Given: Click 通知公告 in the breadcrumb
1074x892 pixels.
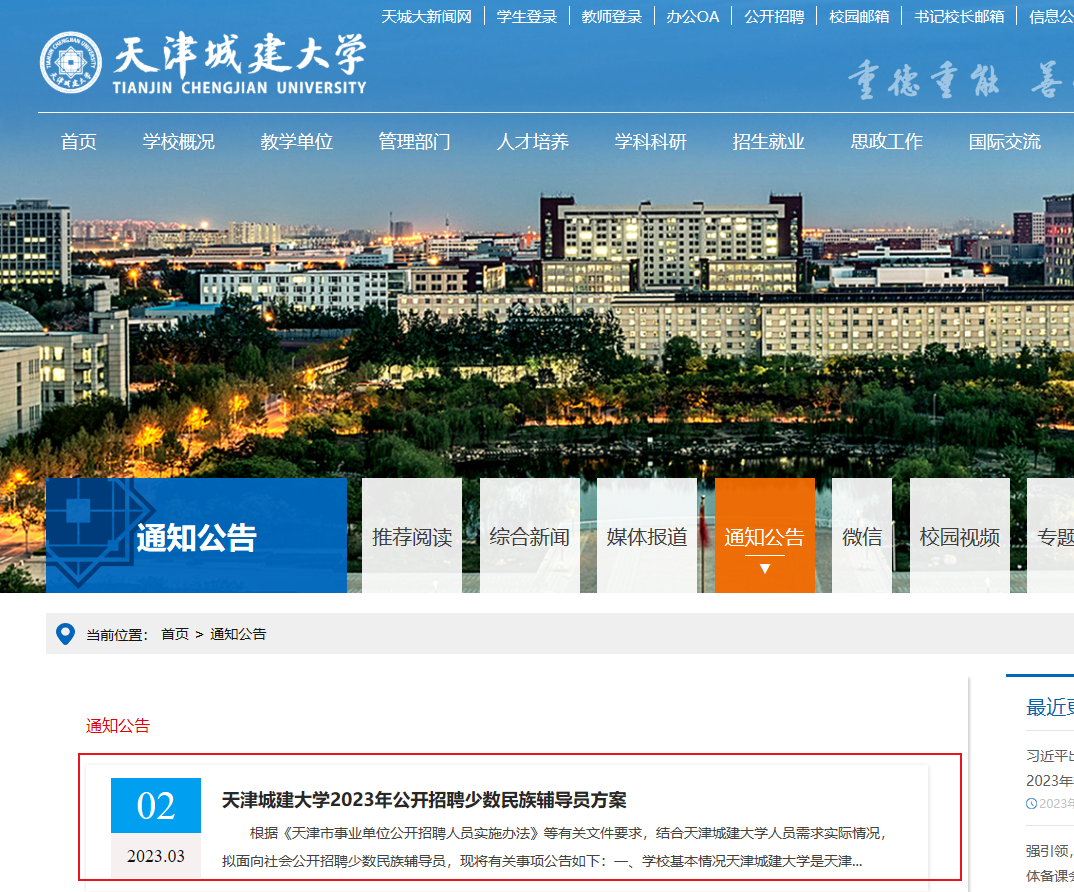Looking at the screenshot, I should coord(238,634).
